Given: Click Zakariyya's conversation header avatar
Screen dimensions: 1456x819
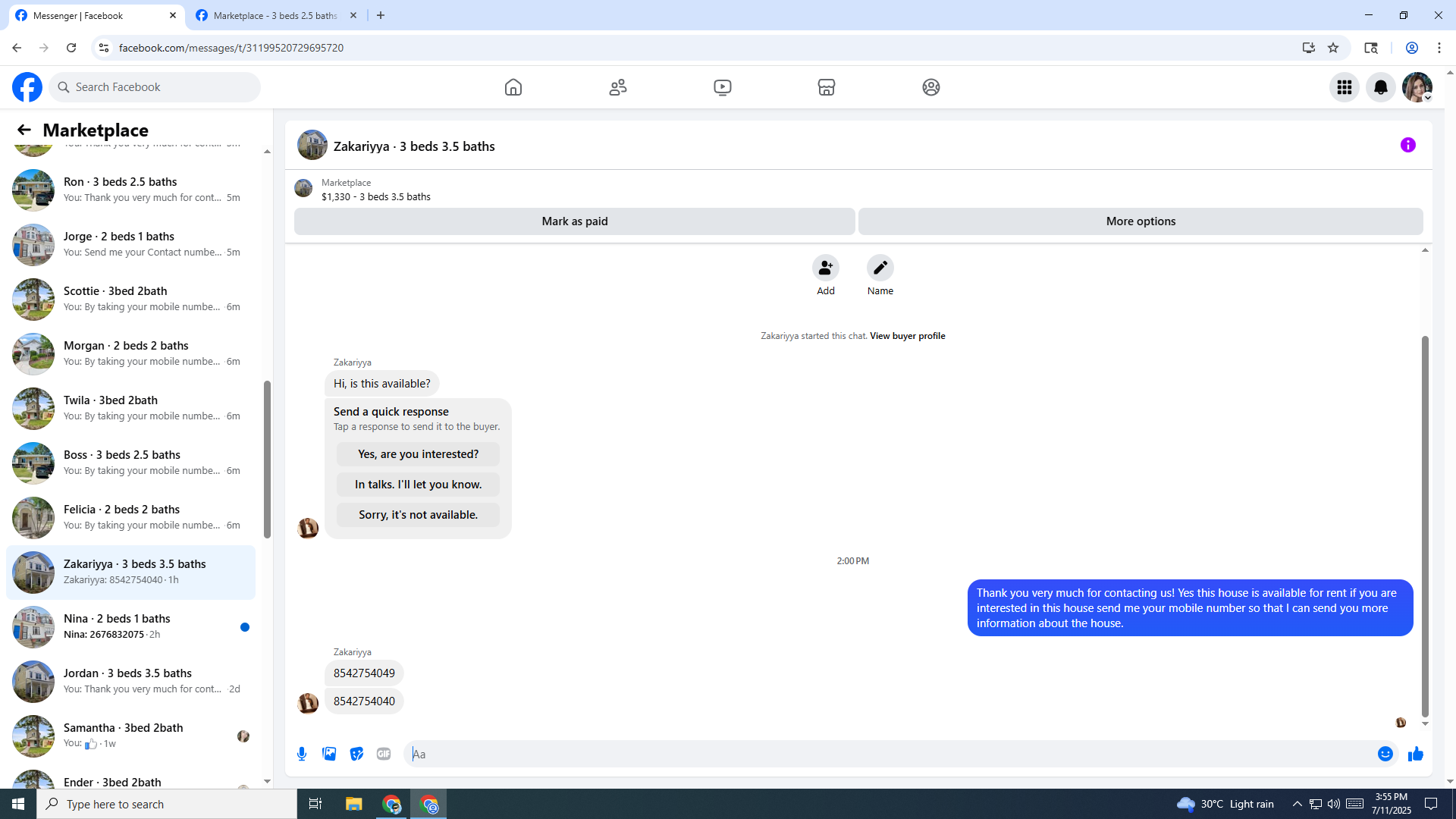Looking at the screenshot, I should 312,145.
